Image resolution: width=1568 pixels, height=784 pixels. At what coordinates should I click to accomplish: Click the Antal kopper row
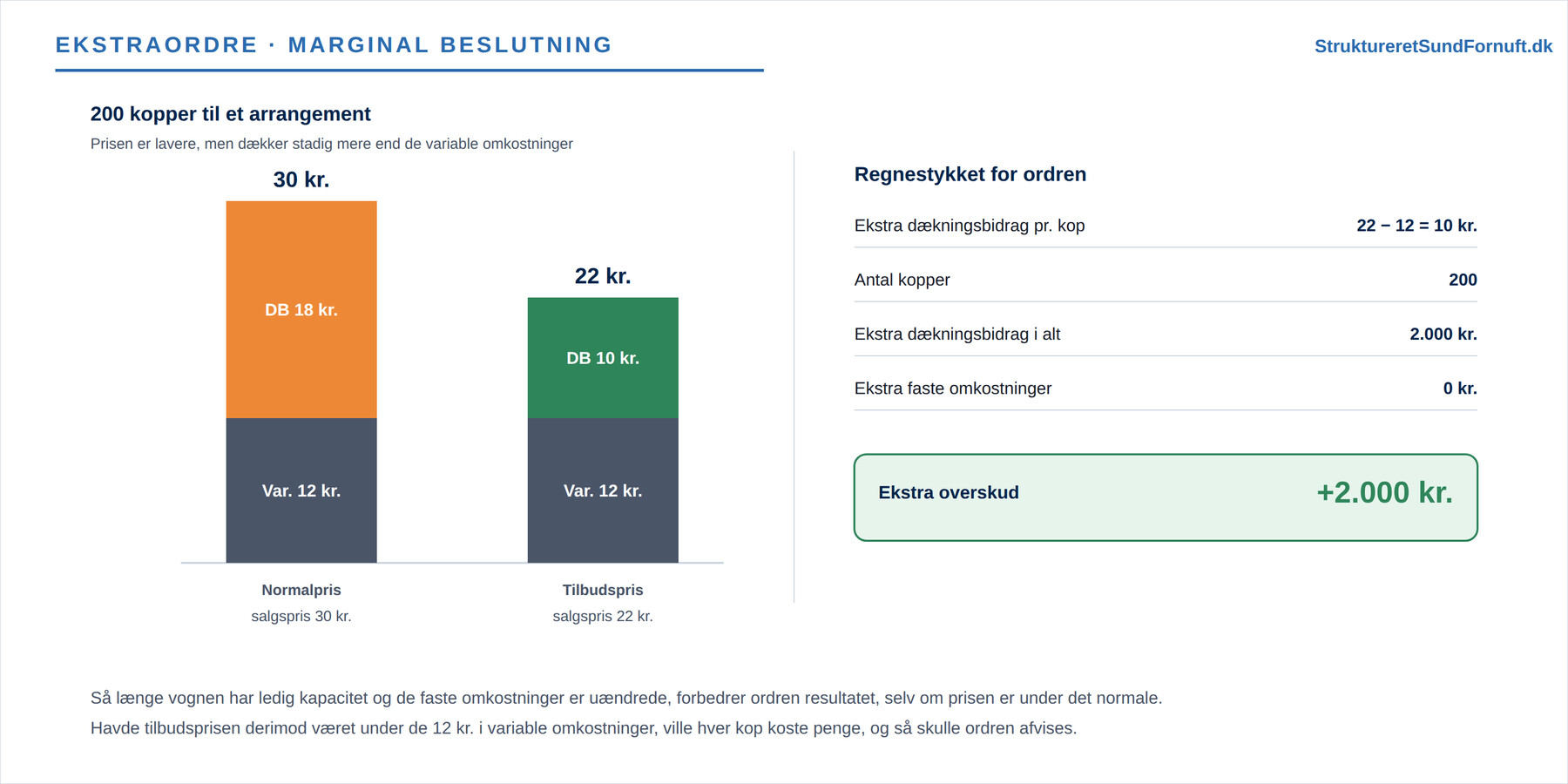tap(1166, 280)
